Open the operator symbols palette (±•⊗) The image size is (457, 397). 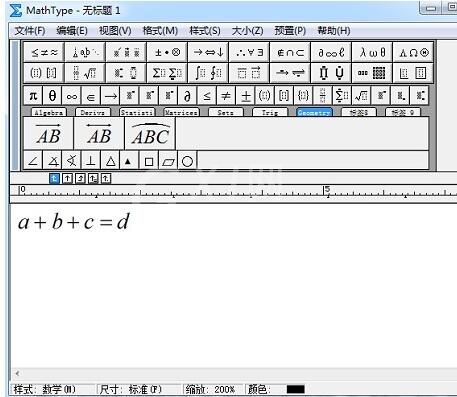167,52
